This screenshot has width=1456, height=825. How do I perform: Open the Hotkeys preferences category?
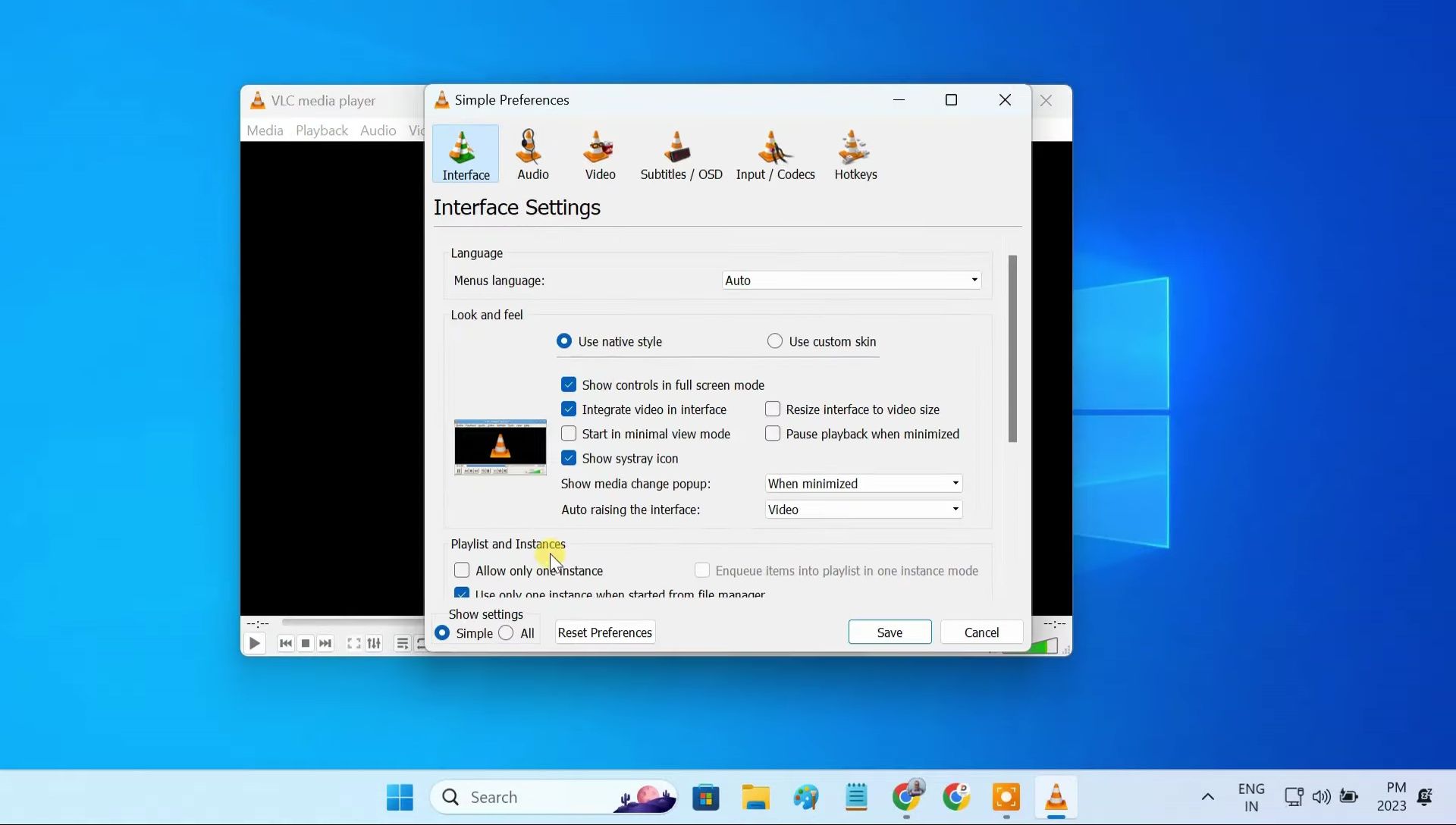tap(855, 155)
